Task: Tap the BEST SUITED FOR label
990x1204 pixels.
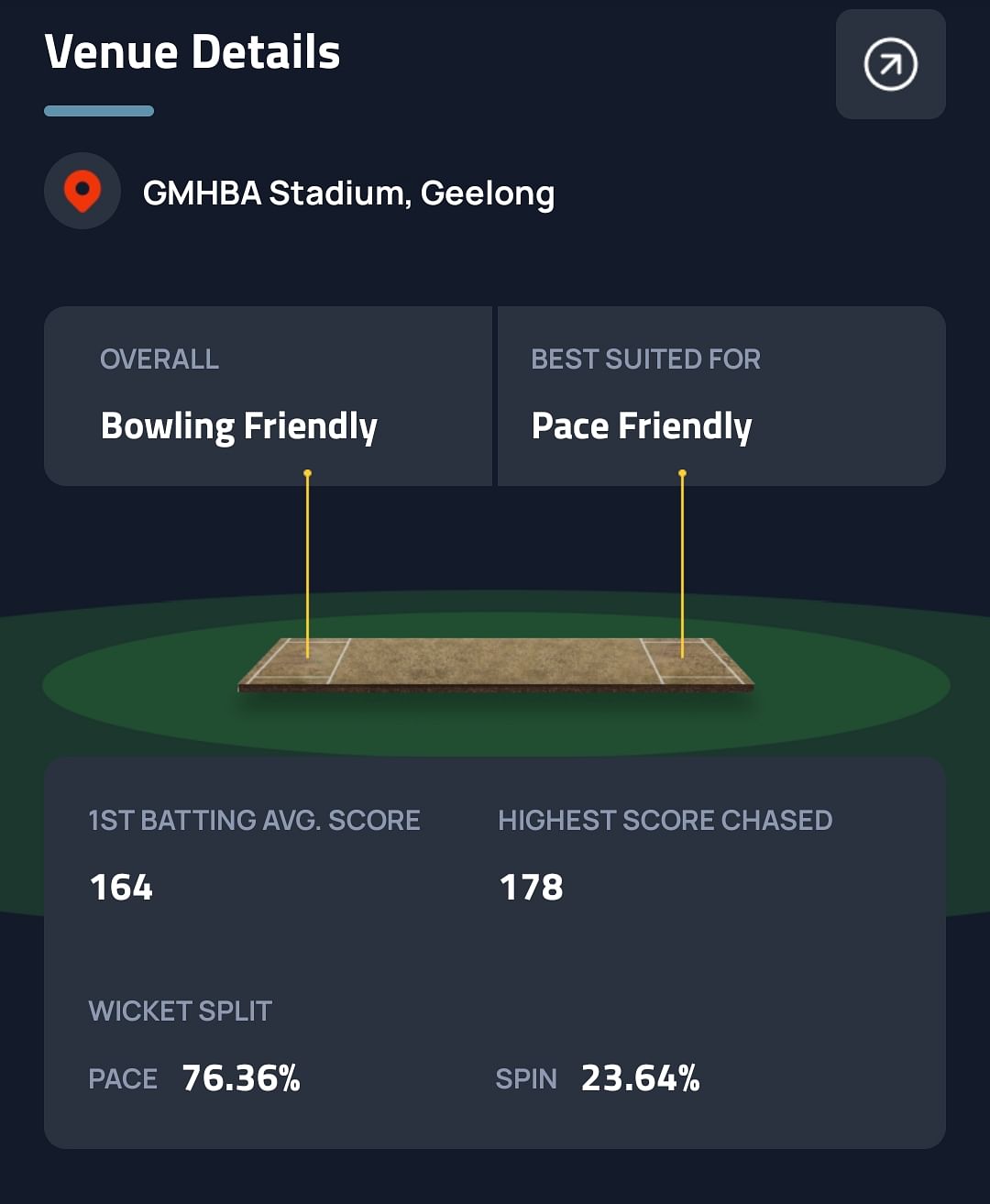Action: [x=645, y=359]
